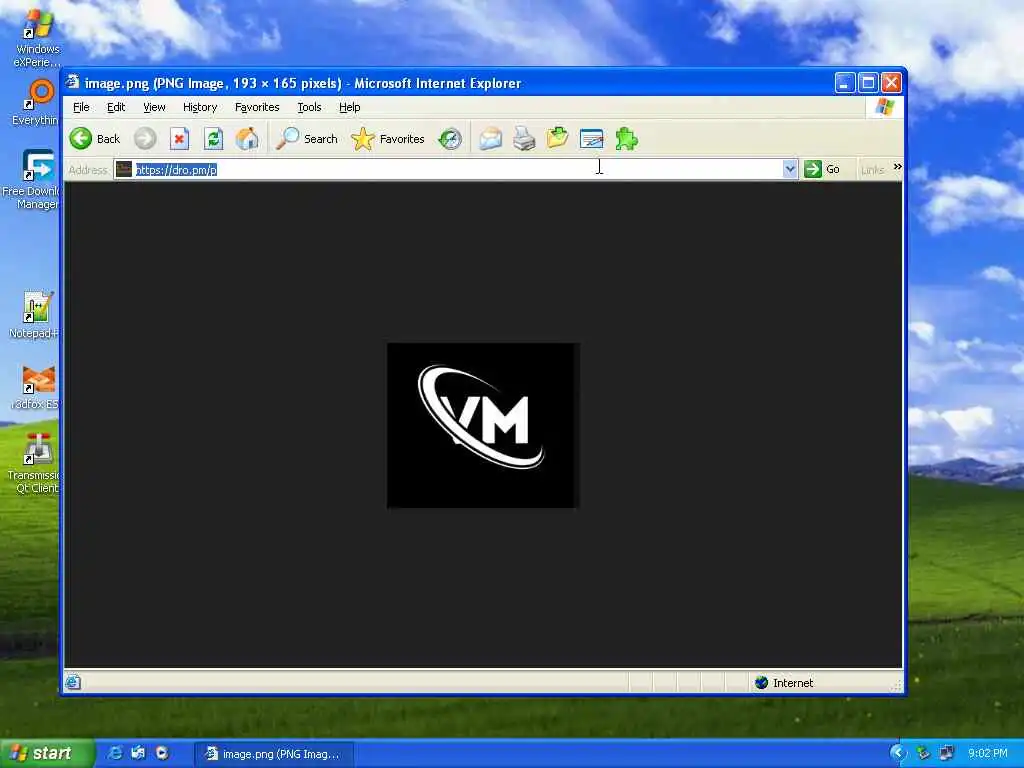
Task: Click the 9:02 PM taskbar clock
Action: click(x=987, y=754)
